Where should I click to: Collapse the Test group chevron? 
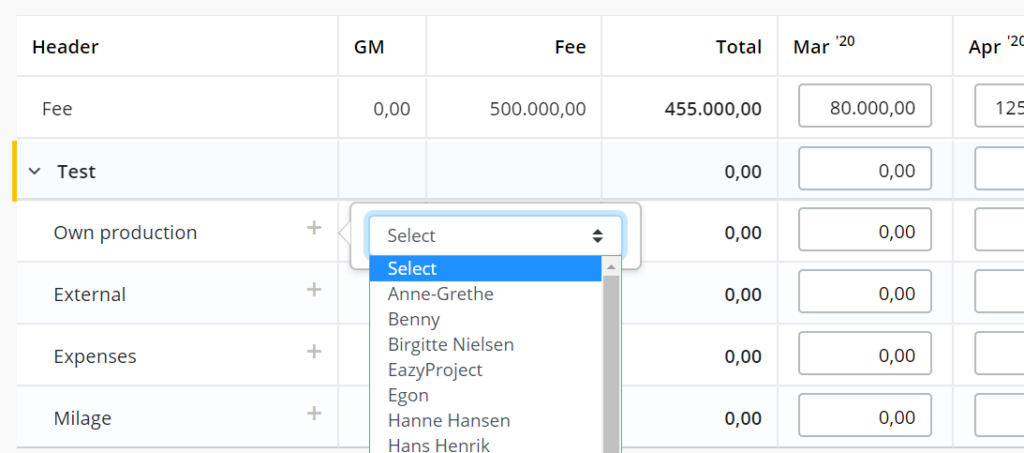click(x=35, y=172)
